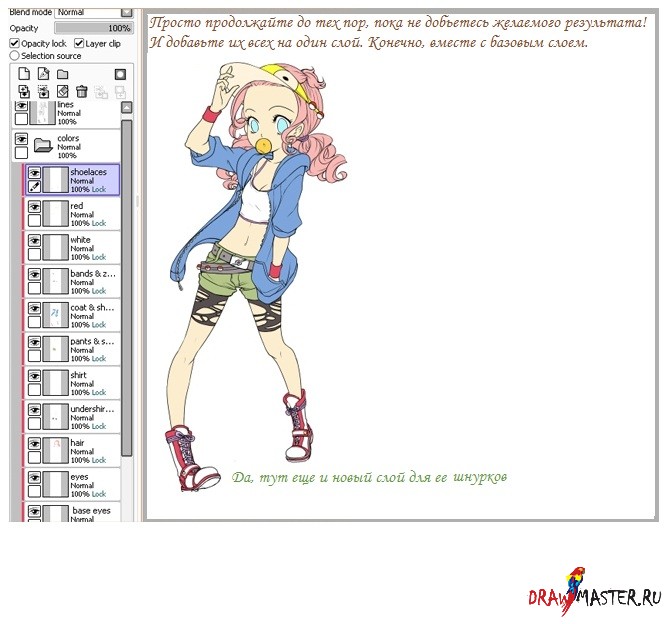Viewport: 669px width, 624px height.
Task: Select the 'red' layer name
Action: point(77,206)
